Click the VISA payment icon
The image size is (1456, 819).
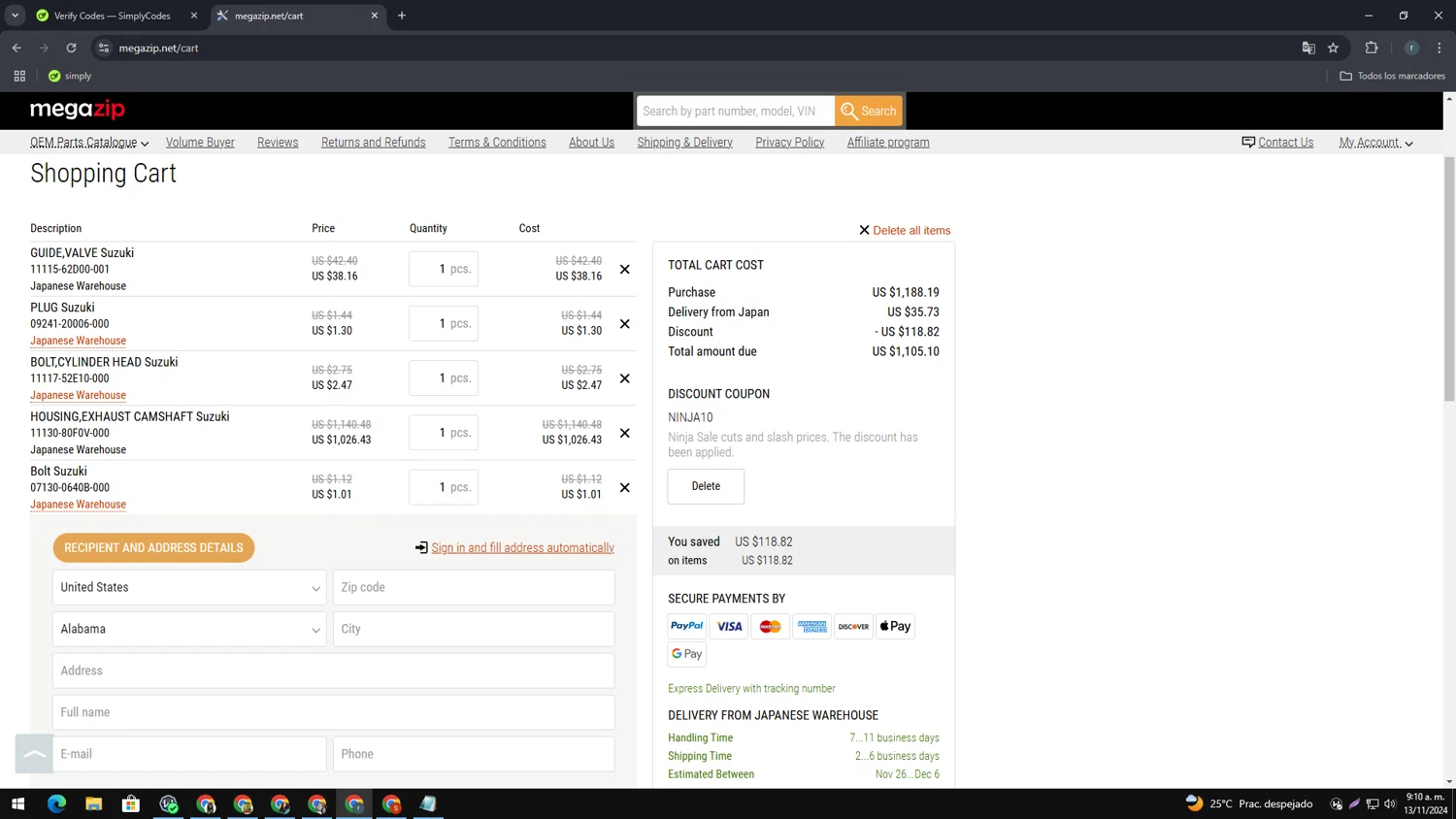[729, 626]
